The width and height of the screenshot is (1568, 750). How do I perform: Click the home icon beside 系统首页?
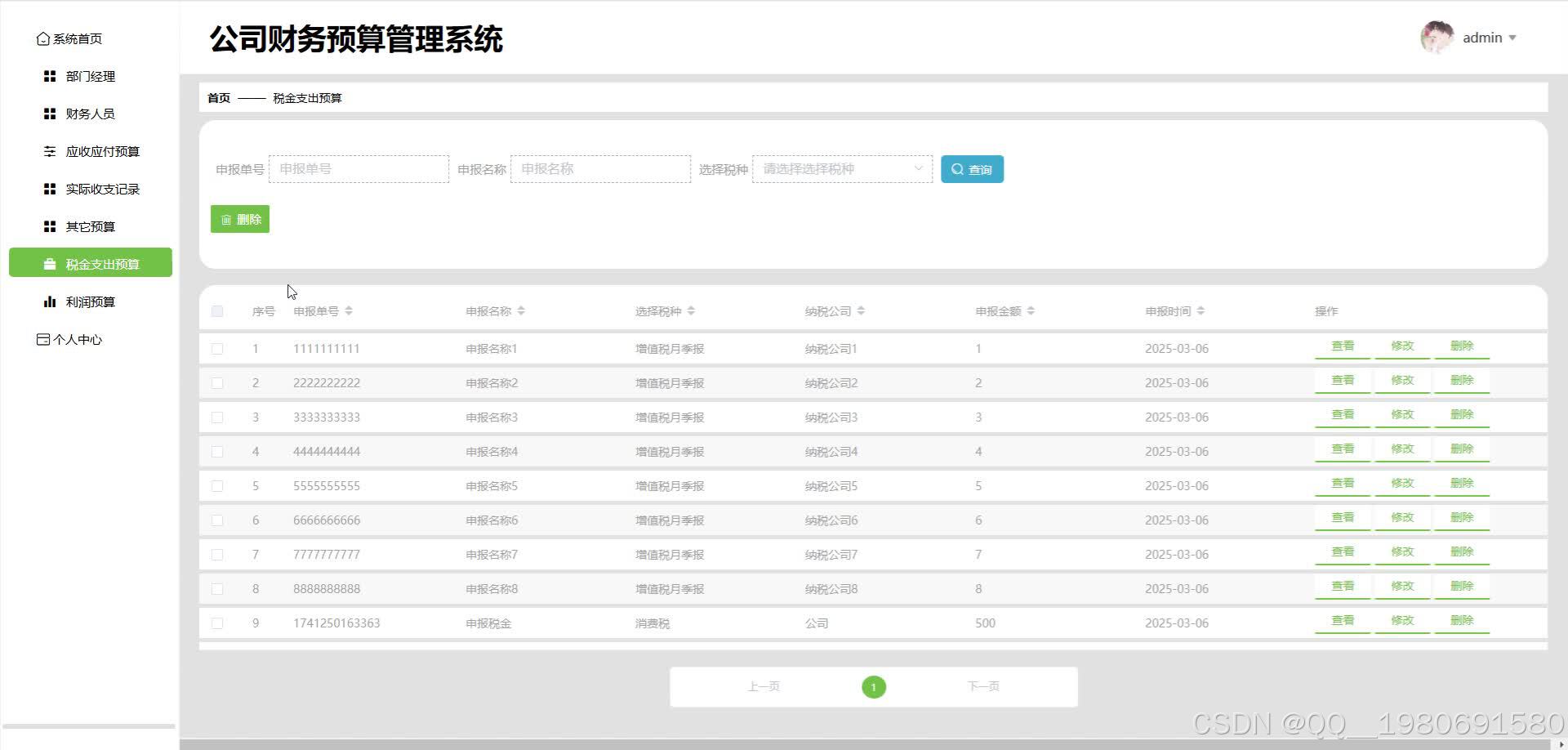43,38
